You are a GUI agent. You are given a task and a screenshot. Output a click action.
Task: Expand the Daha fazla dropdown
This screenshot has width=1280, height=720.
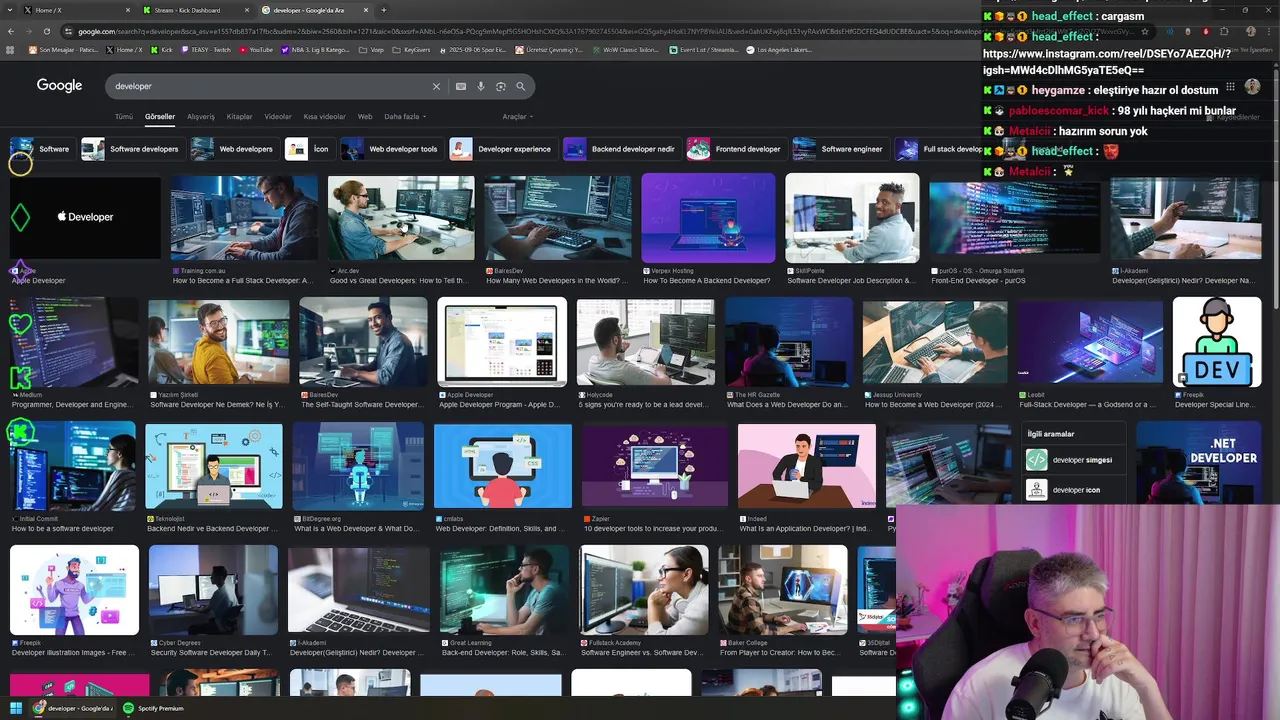tap(405, 117)
